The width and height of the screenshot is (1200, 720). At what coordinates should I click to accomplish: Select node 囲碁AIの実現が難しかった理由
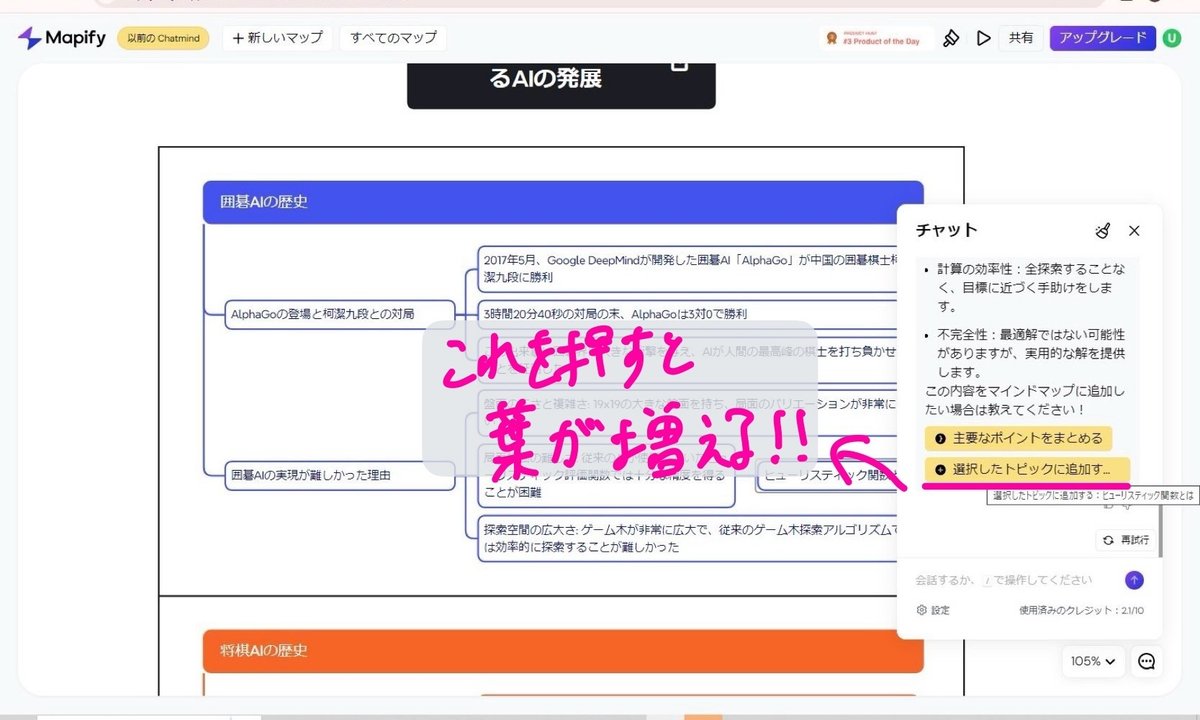pos(340,476)
